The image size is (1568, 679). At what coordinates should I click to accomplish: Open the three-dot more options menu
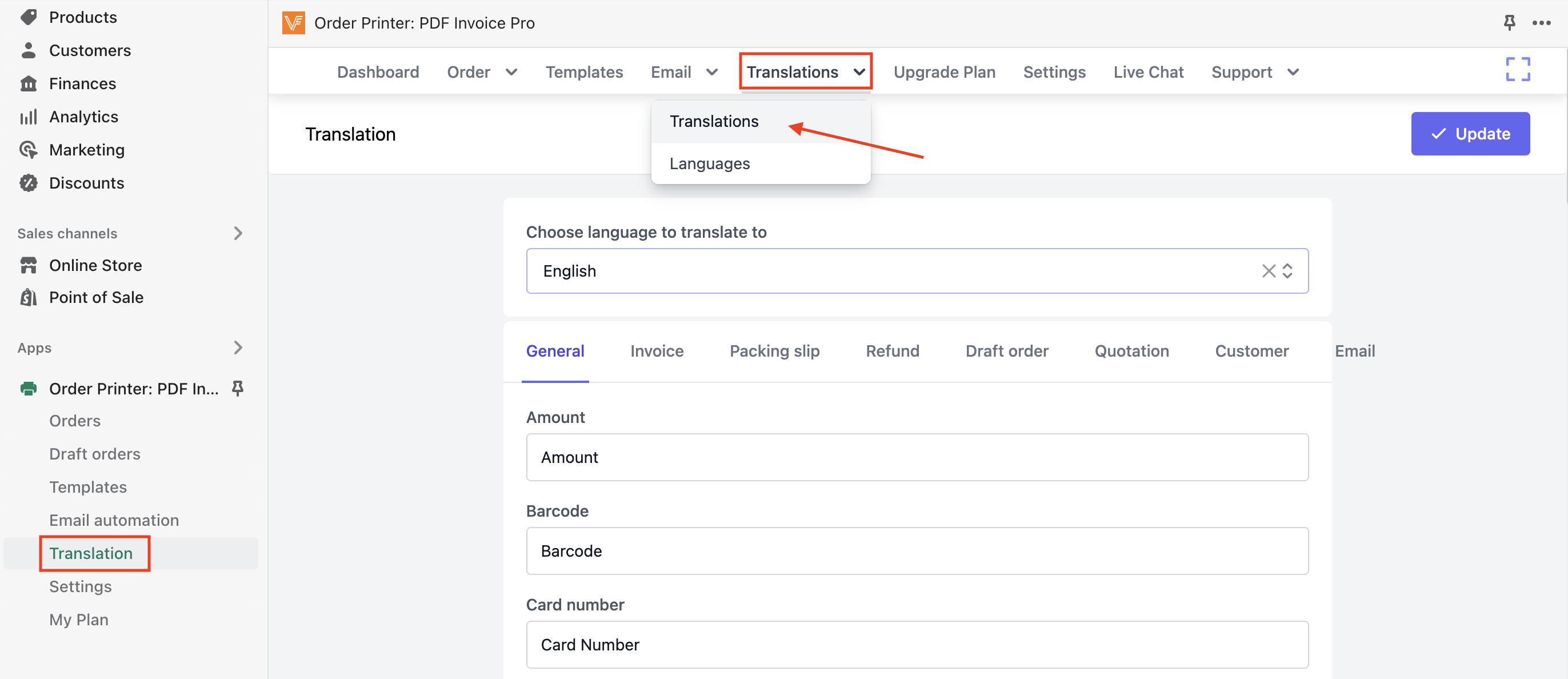[1541, 23]
